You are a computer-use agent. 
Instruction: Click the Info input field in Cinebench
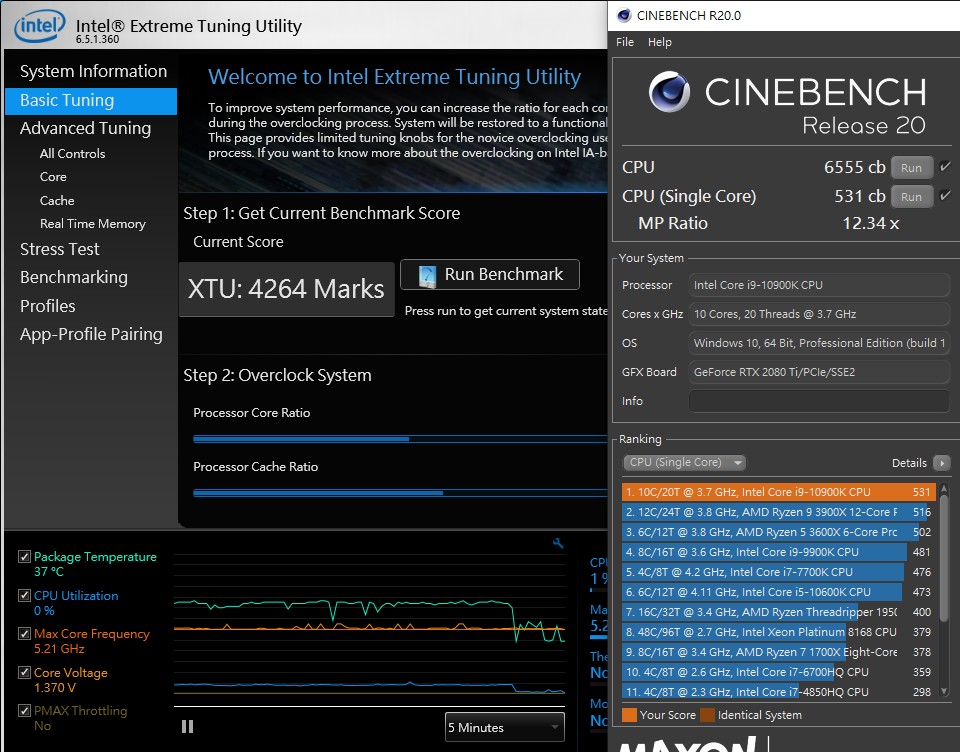[819, 401]
